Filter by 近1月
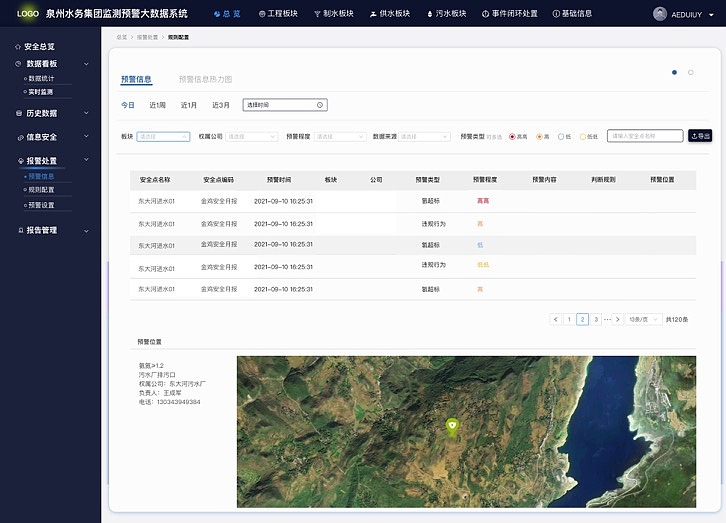 point(189,105)
